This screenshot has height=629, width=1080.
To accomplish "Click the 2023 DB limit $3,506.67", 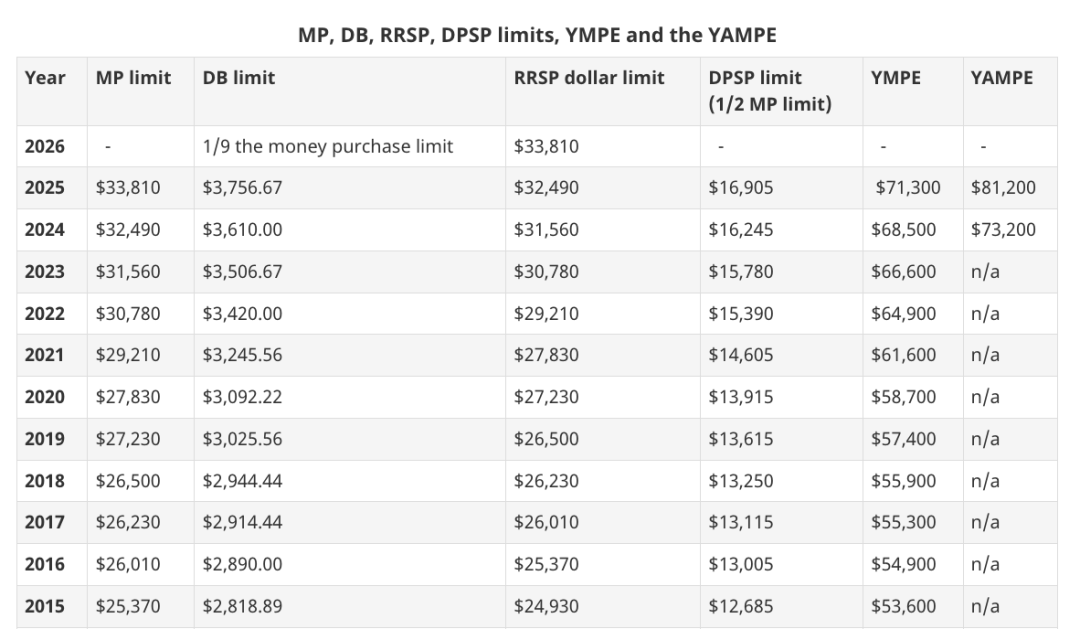I will tap(242, 272).
